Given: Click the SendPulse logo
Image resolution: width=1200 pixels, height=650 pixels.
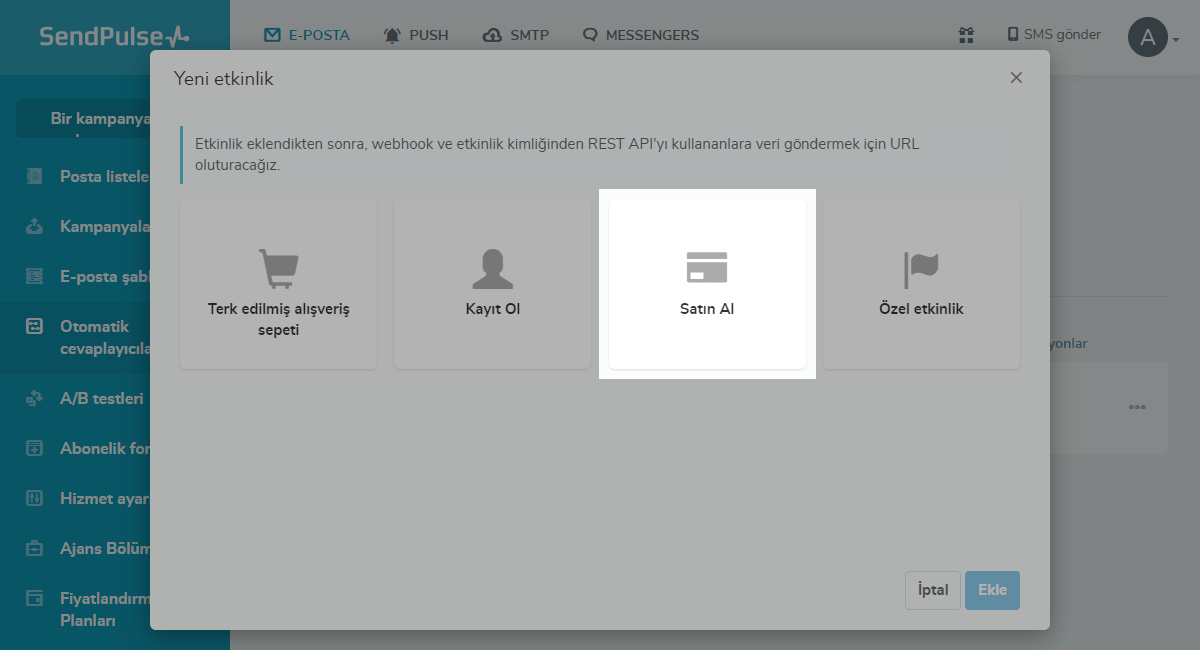Looking at the screenshot, I should coord(114,37).
